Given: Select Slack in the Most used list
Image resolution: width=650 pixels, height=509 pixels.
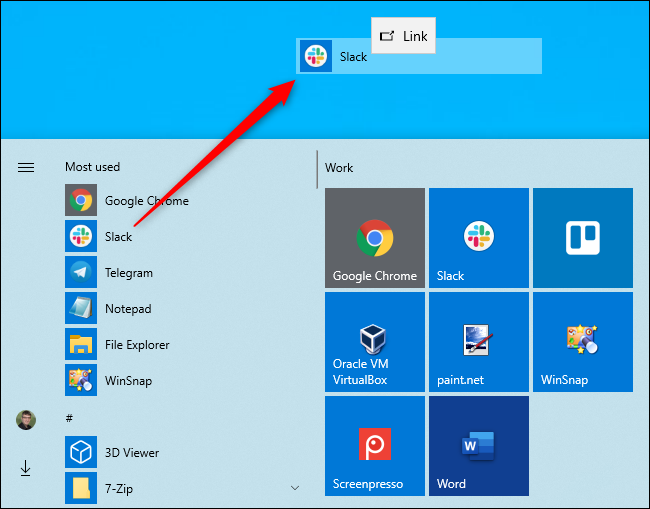Looking at the screenshot, I should [118, 237].
